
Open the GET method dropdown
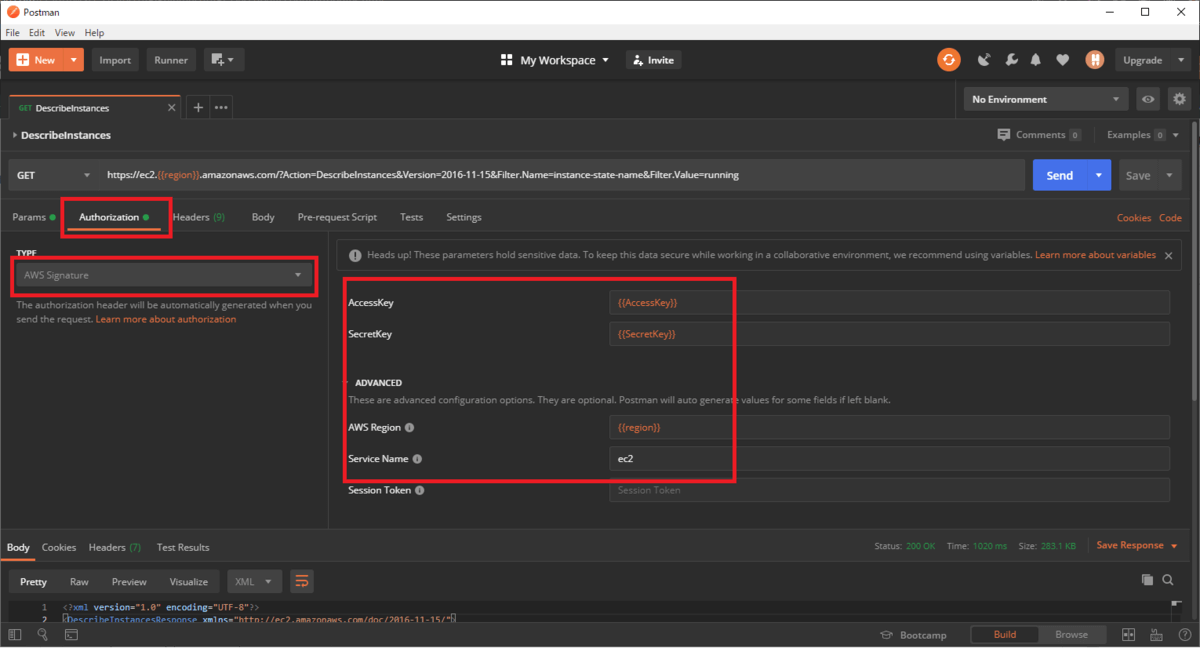coord(54,175)
